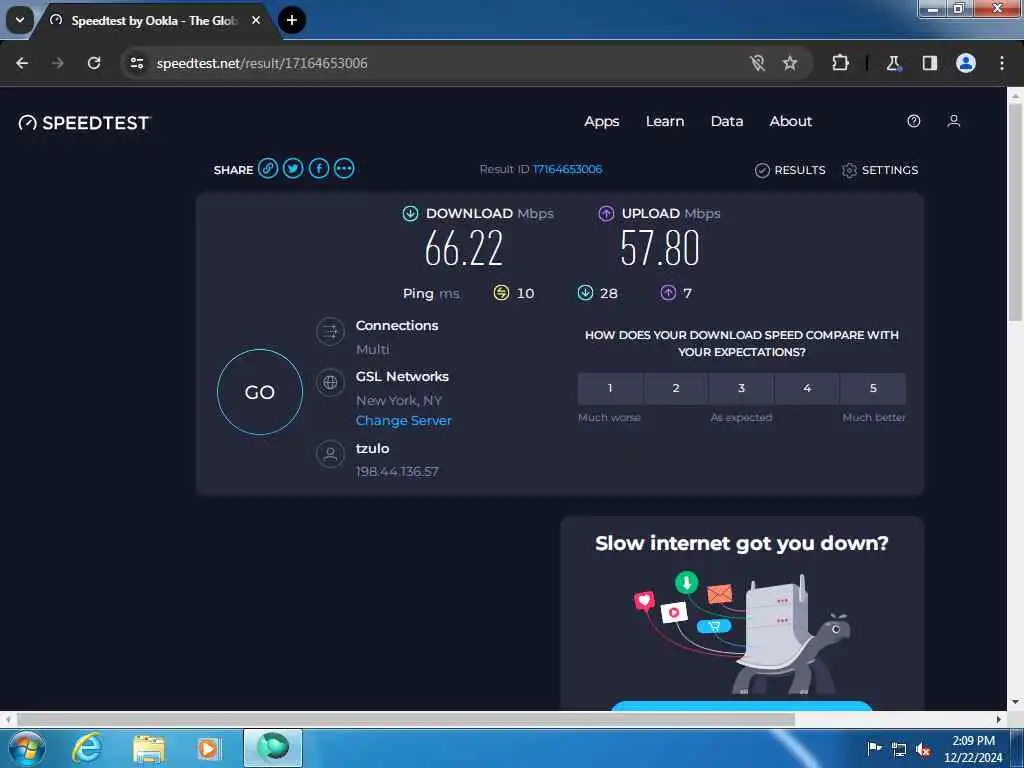
Task: Share result on Facebook
Action: coord(319,168)
